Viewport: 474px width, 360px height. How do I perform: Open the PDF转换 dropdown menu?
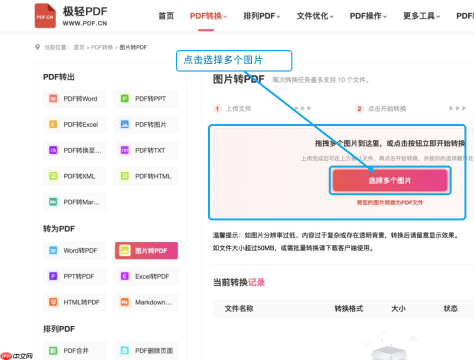[x=208, y=16]
